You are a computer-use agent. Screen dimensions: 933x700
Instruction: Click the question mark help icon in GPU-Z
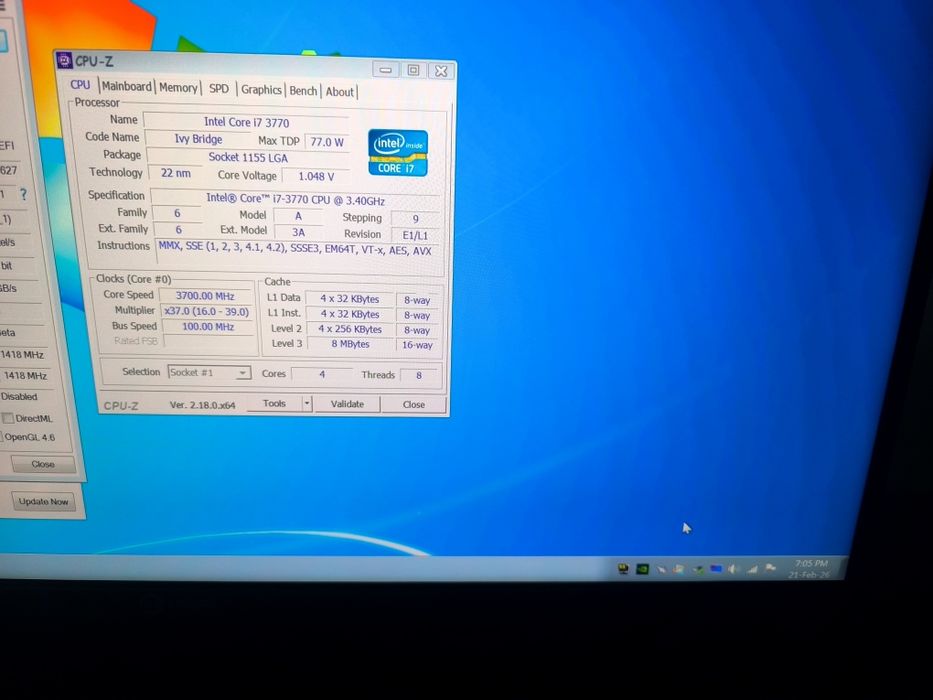click(23, 194)
